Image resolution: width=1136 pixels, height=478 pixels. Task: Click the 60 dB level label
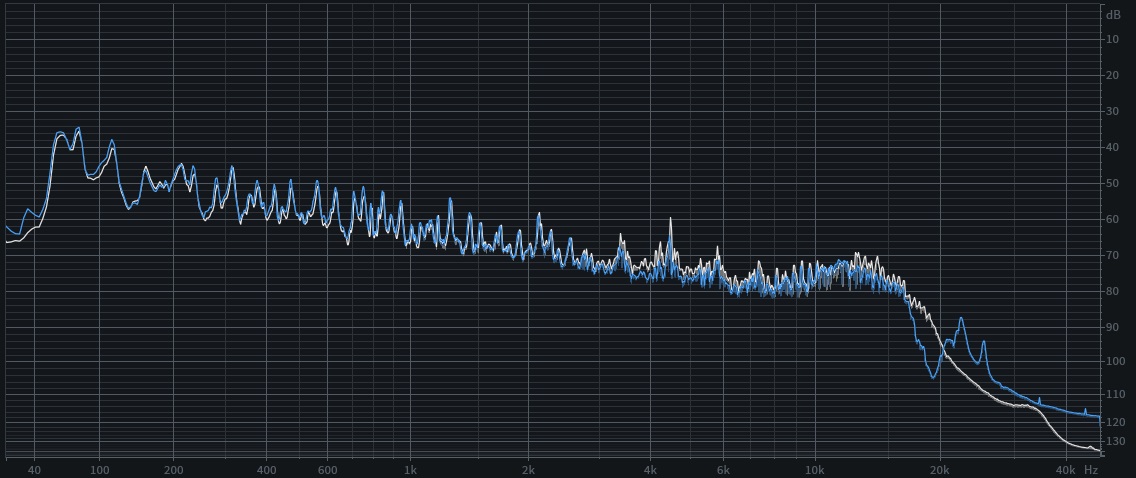pyautogui.click(x=1113, y=220)
